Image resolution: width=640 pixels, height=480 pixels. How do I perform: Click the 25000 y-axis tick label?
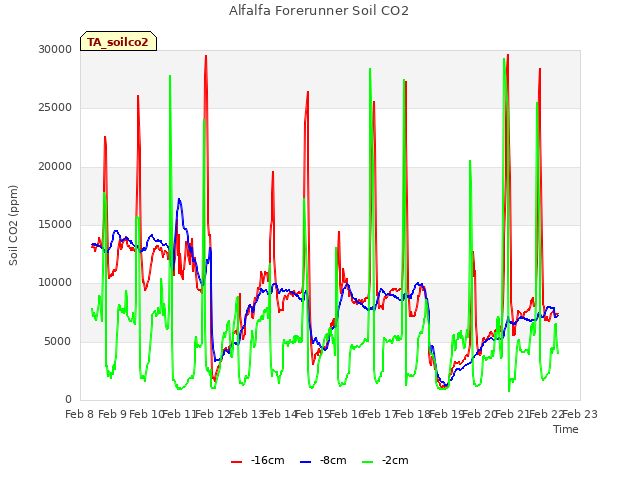pyautogui.click(x=55, y=108)
